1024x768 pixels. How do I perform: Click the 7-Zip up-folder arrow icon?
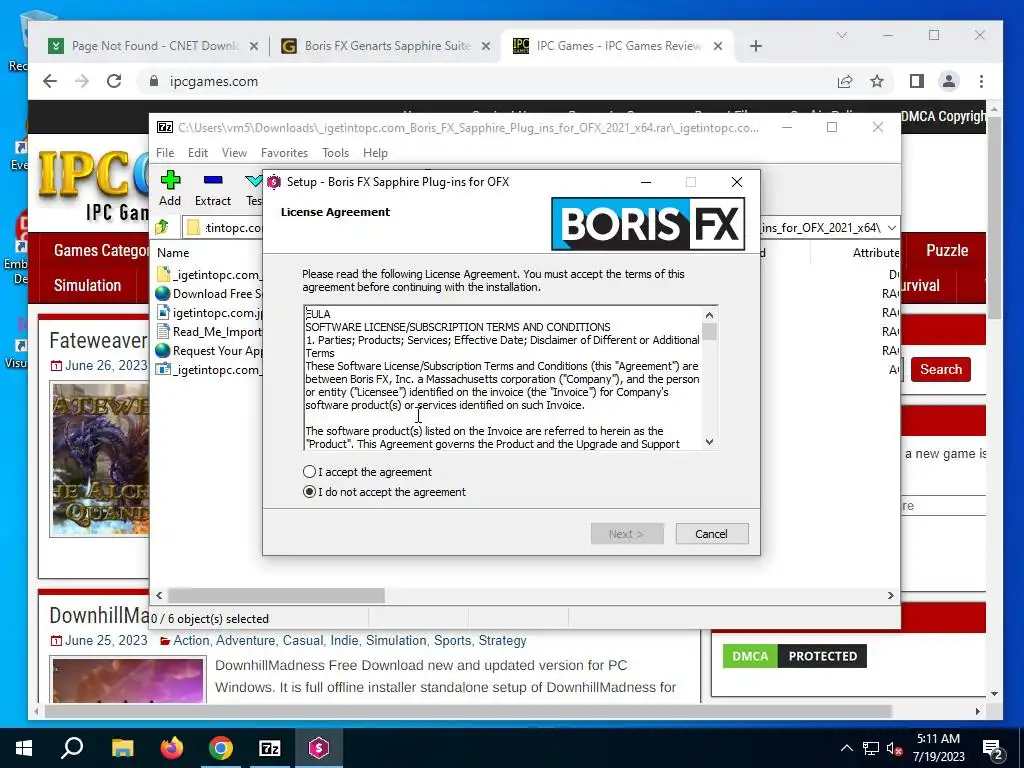(162, 227)
